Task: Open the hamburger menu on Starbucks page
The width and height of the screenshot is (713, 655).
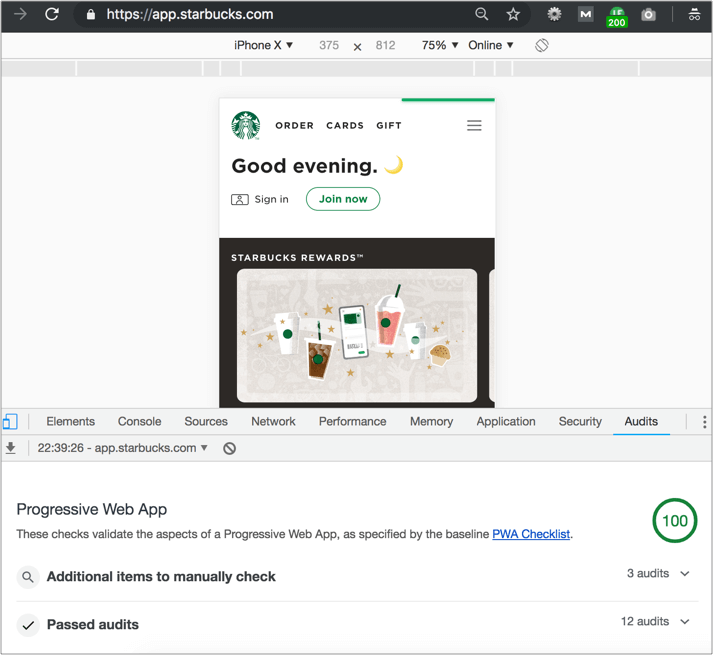Action: [x=474, y=126]
